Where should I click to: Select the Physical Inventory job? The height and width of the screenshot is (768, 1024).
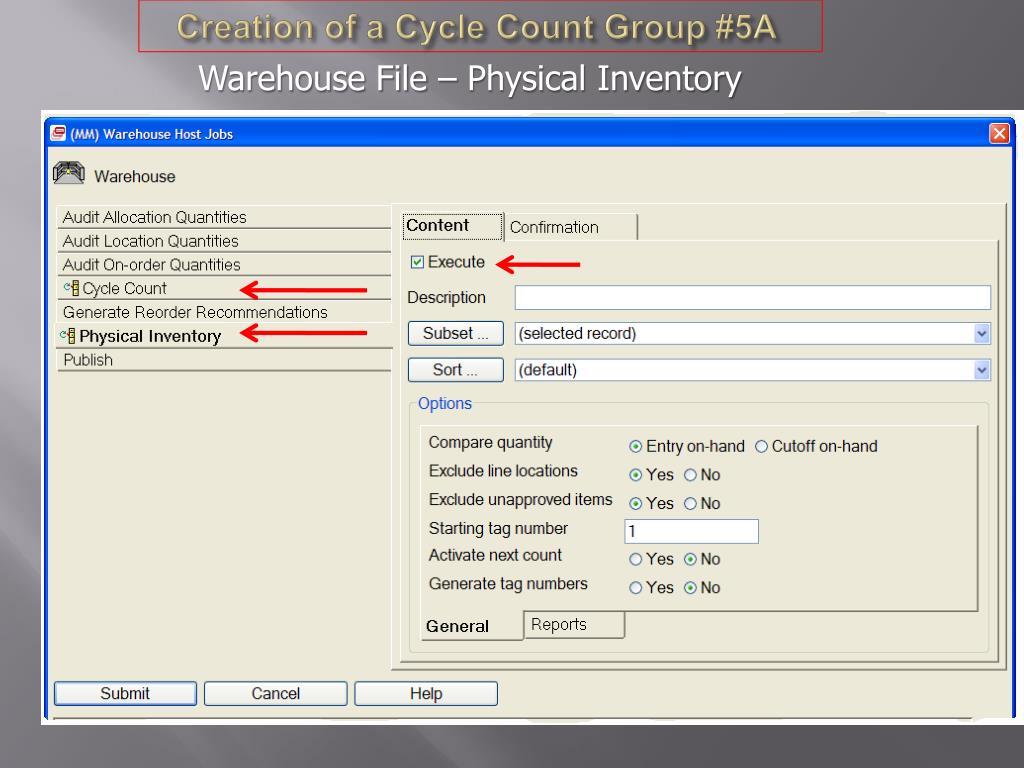pos(224,336)
